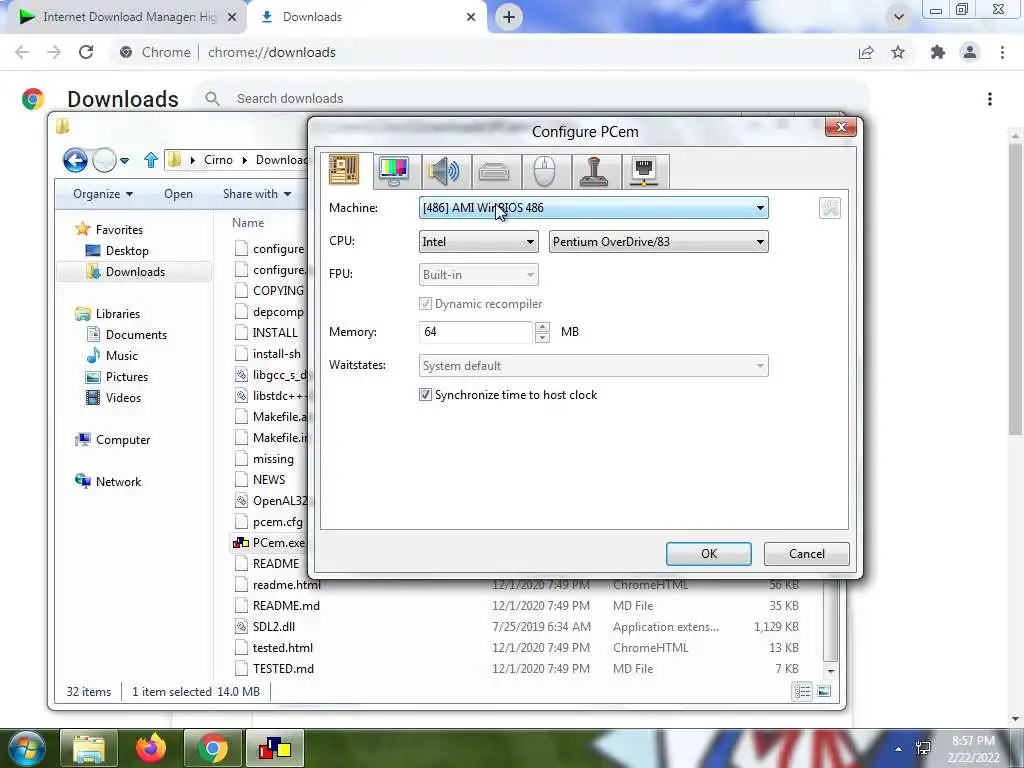
Task: Open Chrome extensions puzzle icon
Action: tap(938, 52)
